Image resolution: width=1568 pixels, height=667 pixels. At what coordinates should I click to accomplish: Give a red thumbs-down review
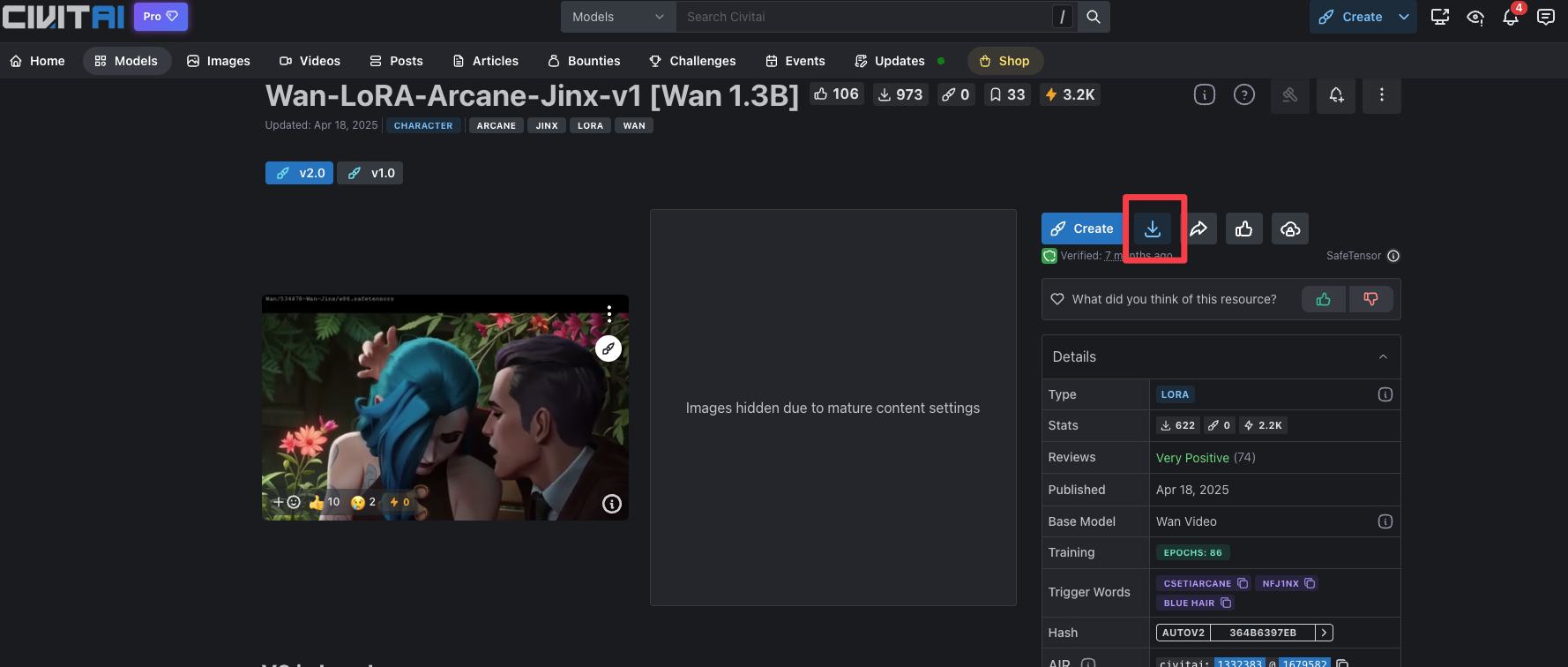[x=1370, y=299]
